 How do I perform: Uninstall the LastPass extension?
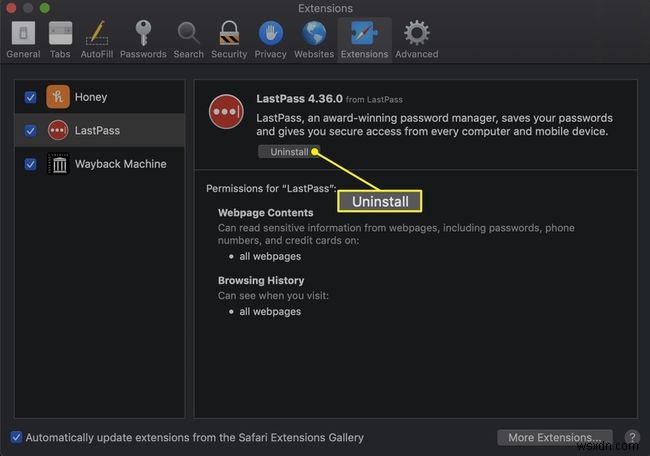[x=289, y=152]
